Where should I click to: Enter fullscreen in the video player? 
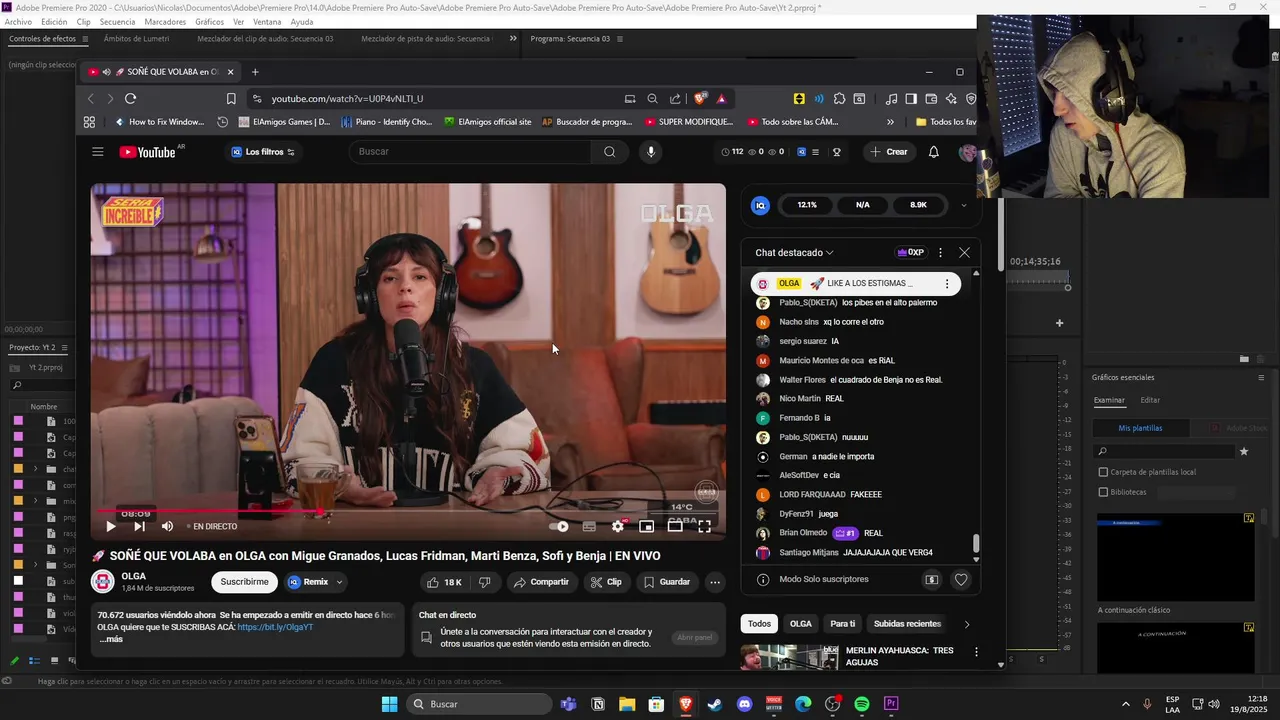click(704, 526)
